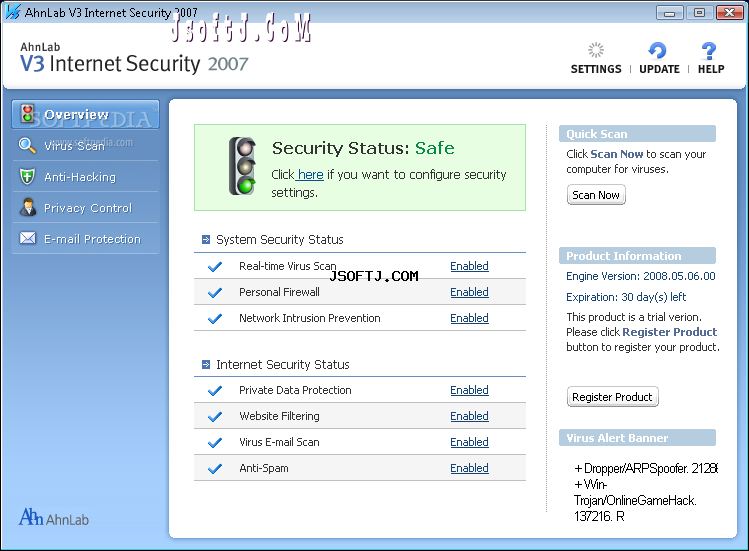
Task: Go to the Anti-Hacking section
Action: pyautogui.click(x=86, y=177)
